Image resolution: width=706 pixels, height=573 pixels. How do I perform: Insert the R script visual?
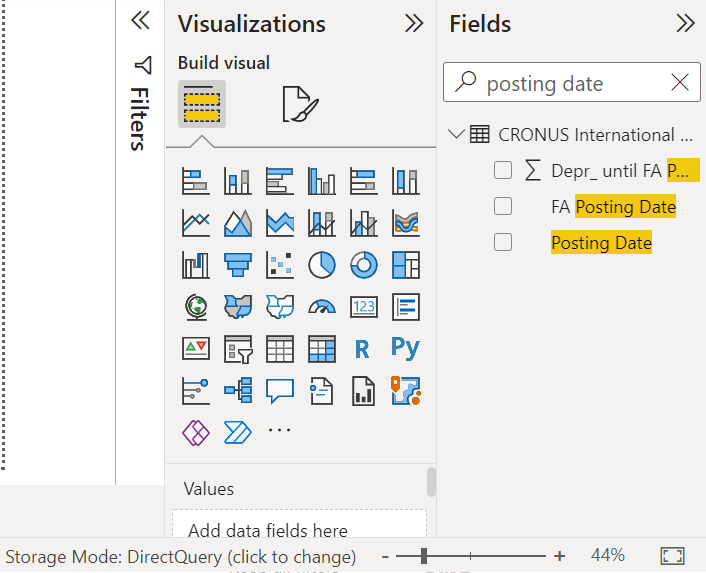click(x=364, y=348)
